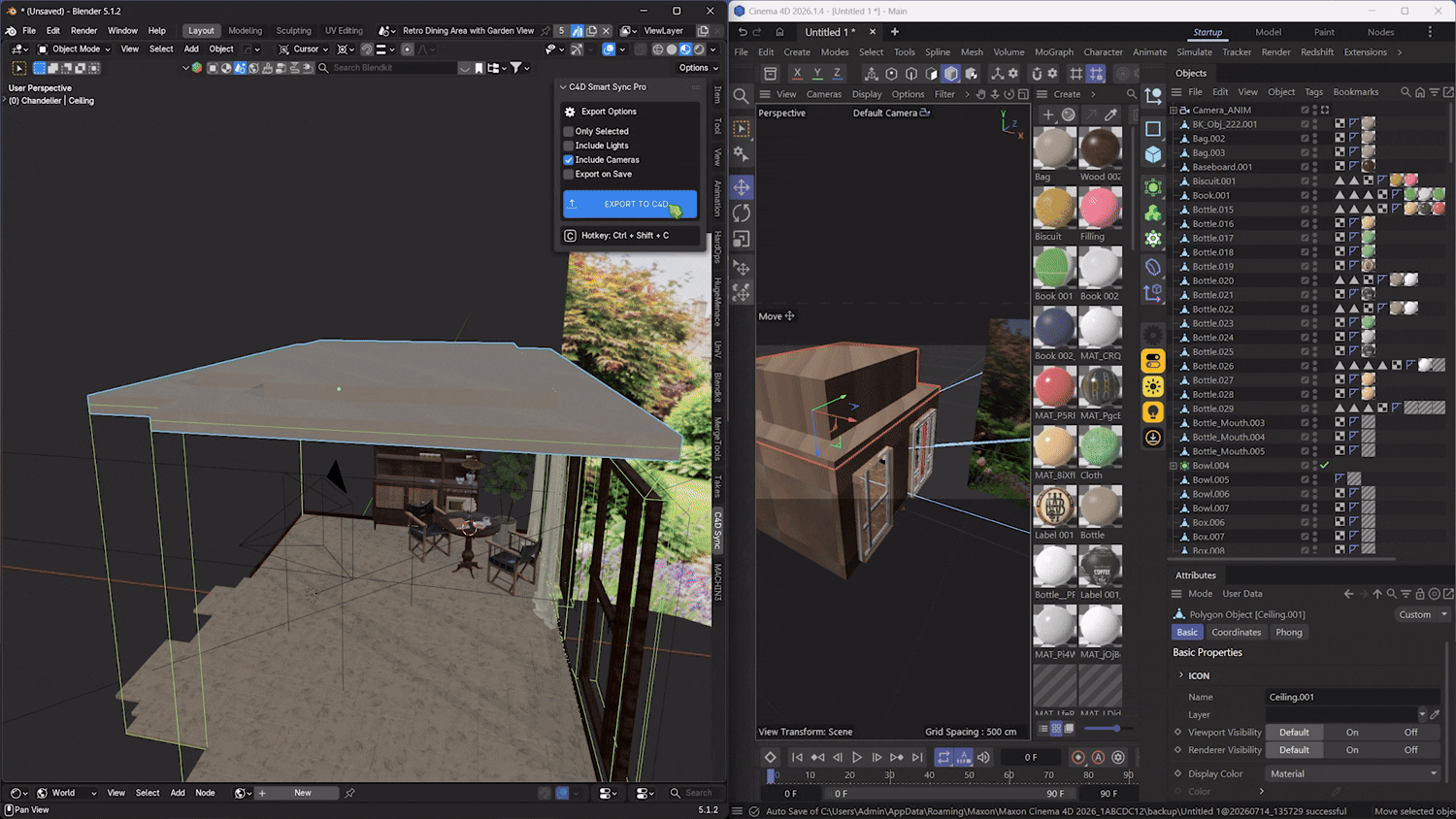This screenshot has width=1456, height=819.
Task: Go to the start of the Cinema 4D timeline
Action: [797, 757]
